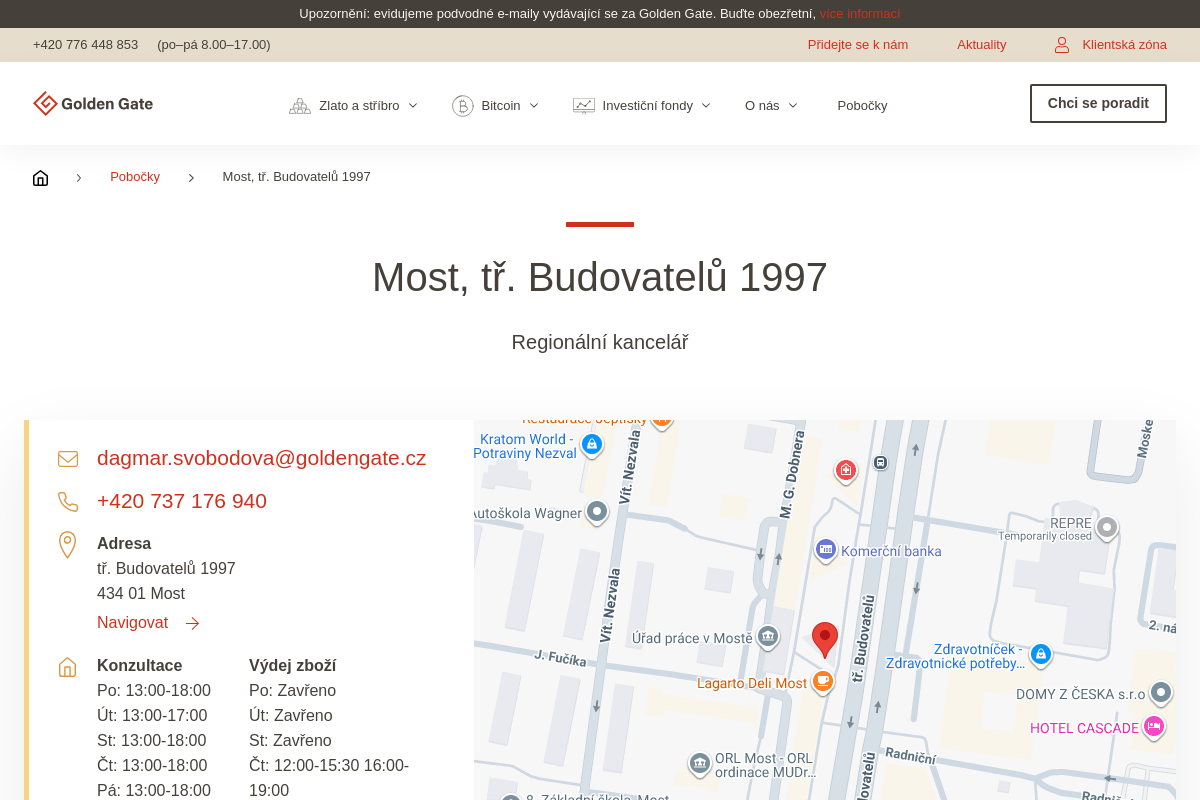Image resolution: width=1200 pixels, height=800 pixels.
Task: Click the home breadcrumb icon
Action: coord(40,178)
